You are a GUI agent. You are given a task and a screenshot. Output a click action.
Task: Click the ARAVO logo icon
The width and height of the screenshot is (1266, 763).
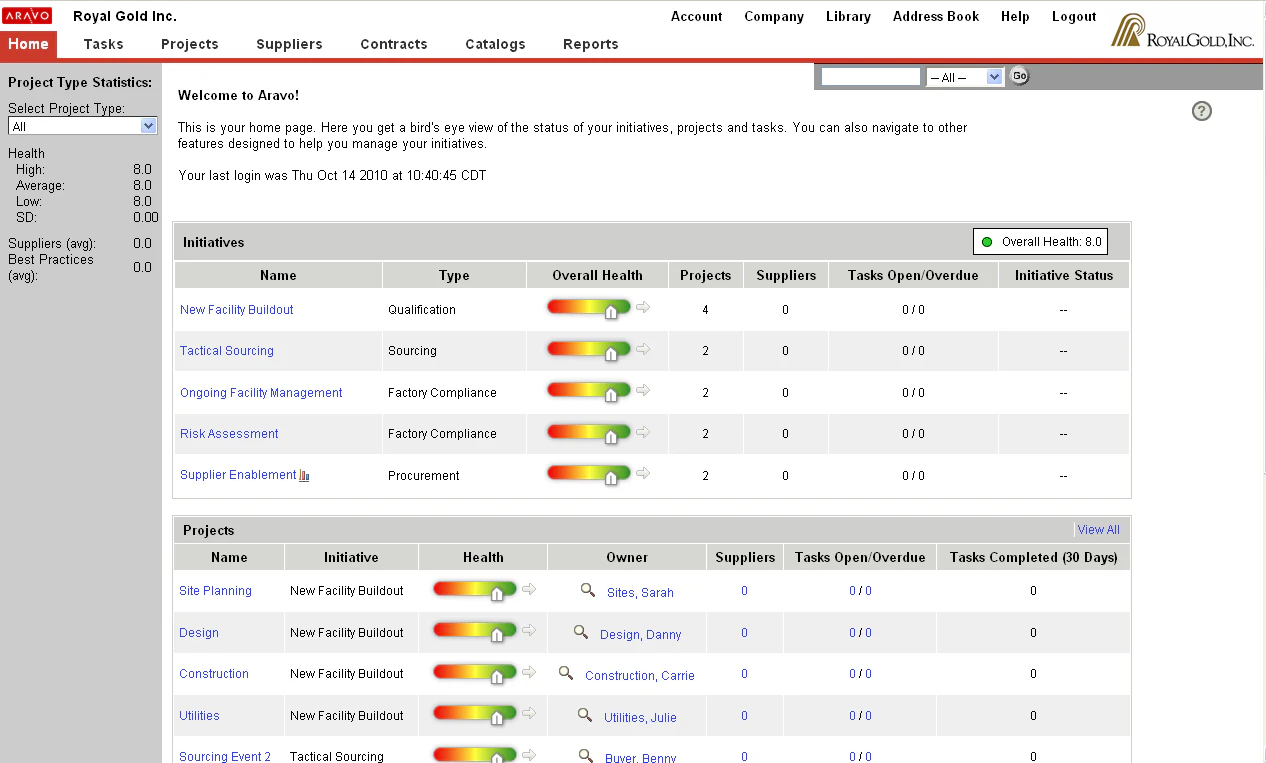(x=28, y=15)
